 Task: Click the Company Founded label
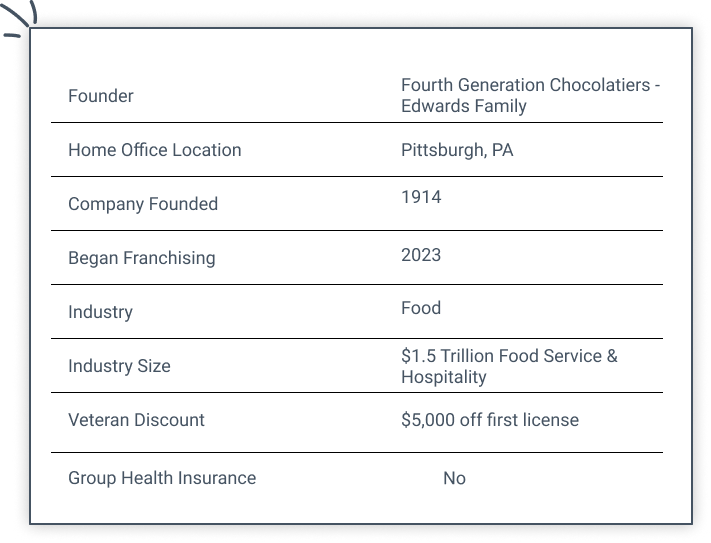142,204
